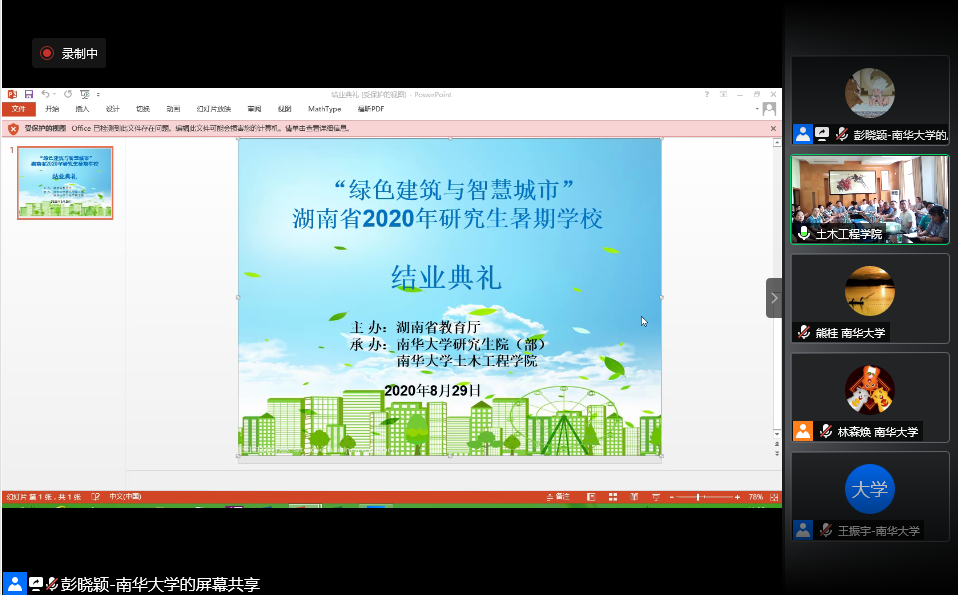Click the fit slide to window icon
The image size is (958, 595).
tap(773, 497)
